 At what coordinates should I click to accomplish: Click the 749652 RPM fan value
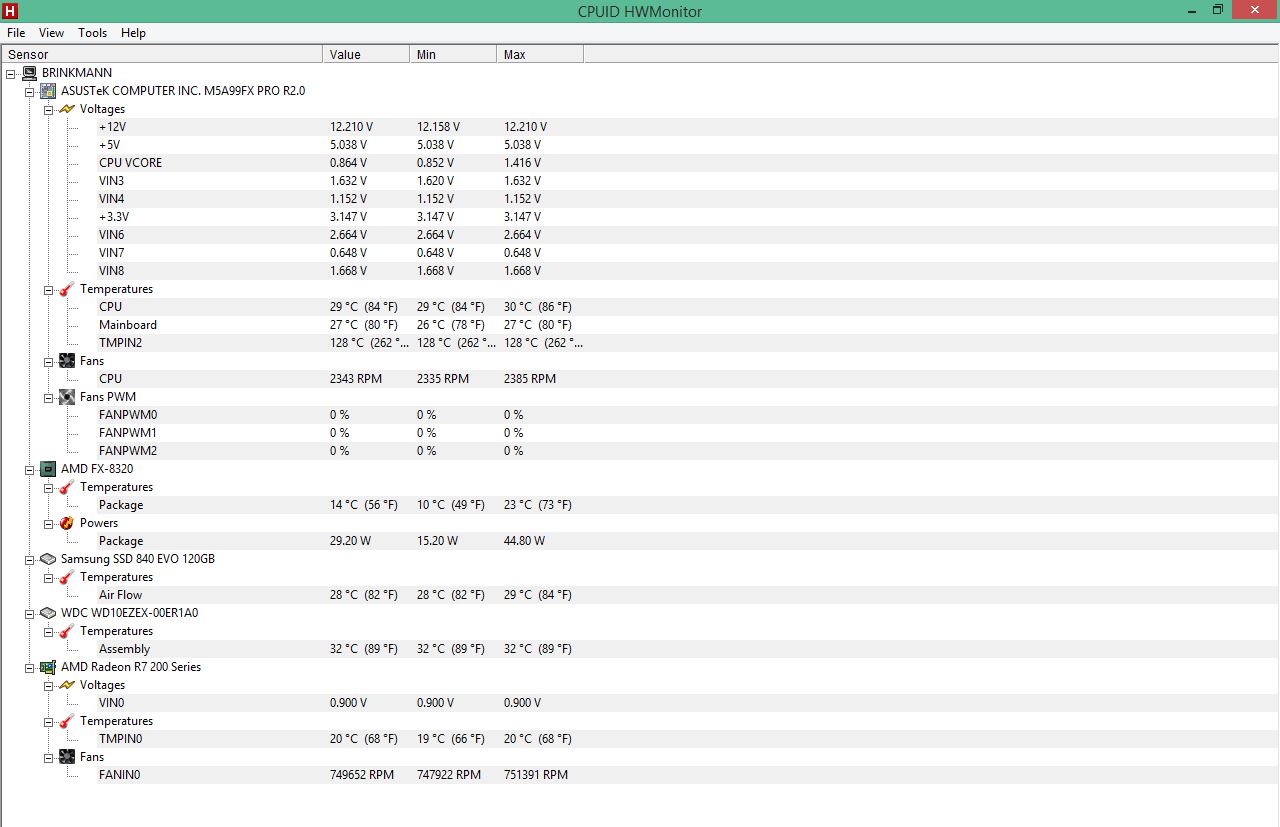(362, 775)
